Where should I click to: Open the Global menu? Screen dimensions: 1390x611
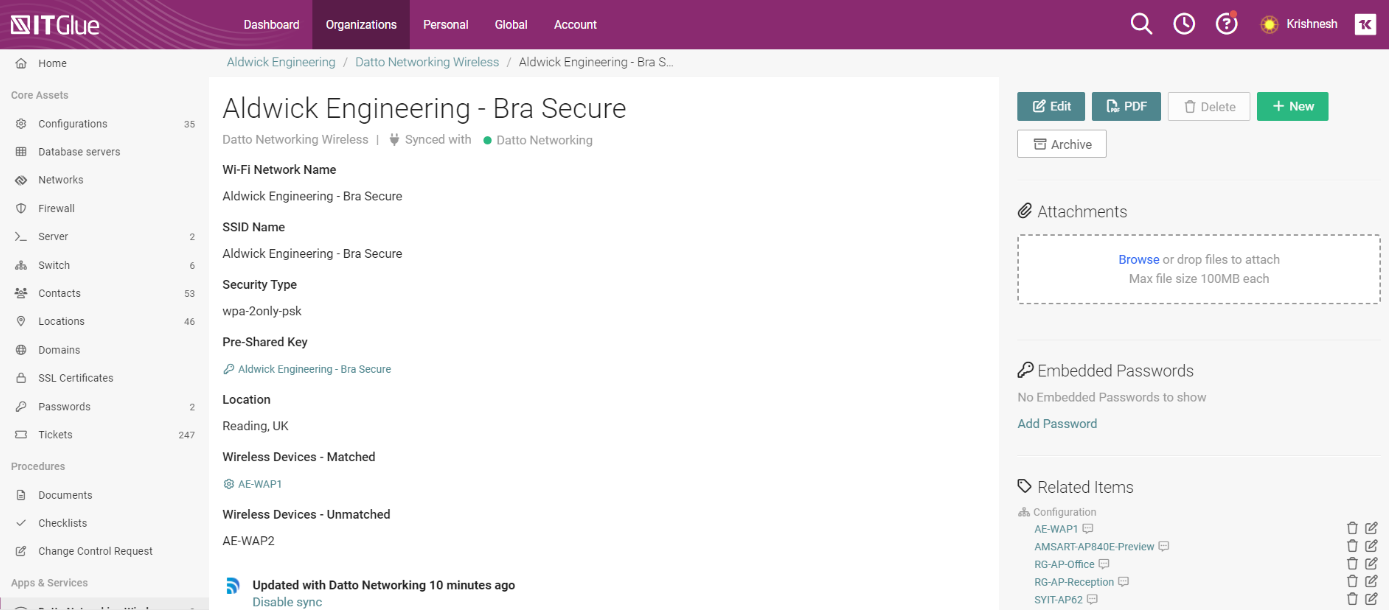[x=511, y=24]
